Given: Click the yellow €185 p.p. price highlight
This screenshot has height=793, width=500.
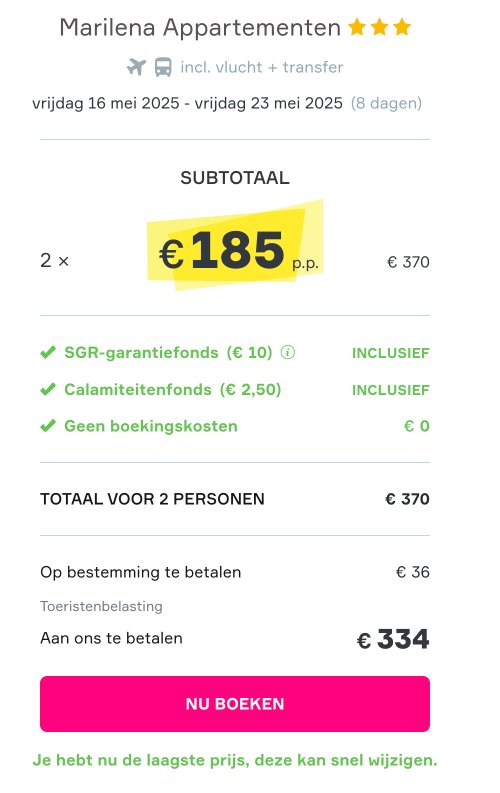Looking at the screenshot, I should coord(235,246).
